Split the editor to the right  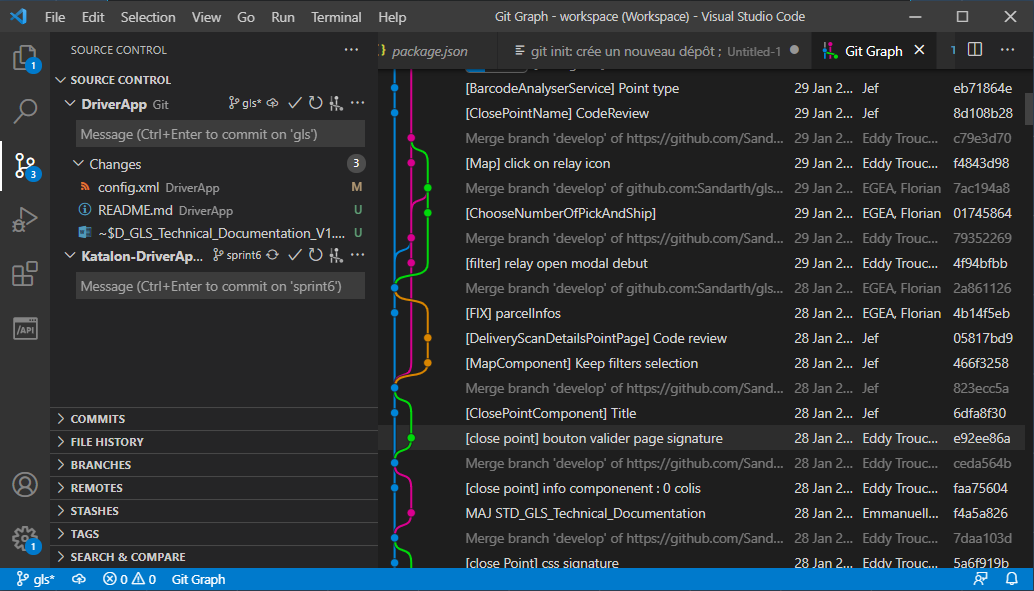(975, 50)
